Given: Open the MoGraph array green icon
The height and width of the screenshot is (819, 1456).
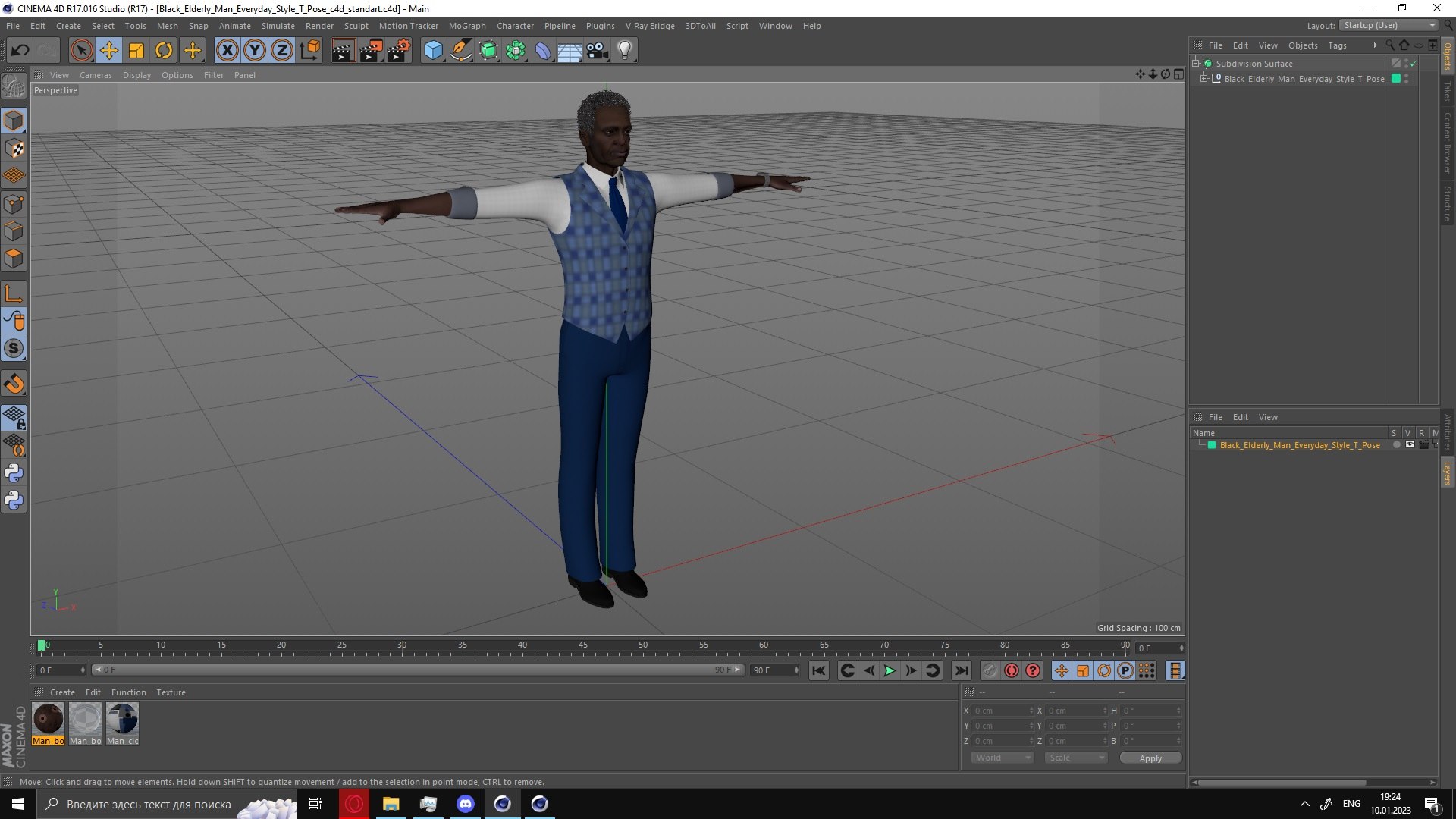Looking at the screenshot, I should 516,51.
